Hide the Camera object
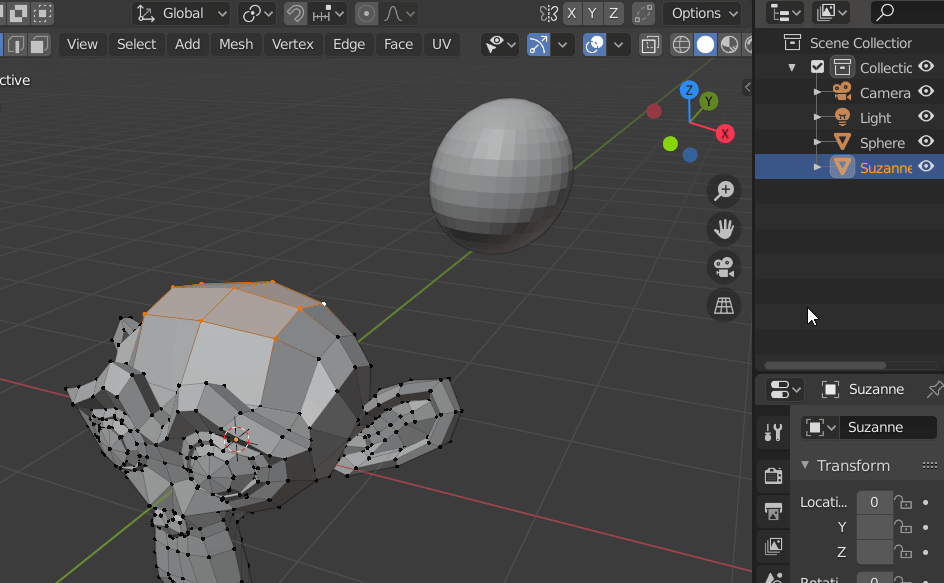 926,92
